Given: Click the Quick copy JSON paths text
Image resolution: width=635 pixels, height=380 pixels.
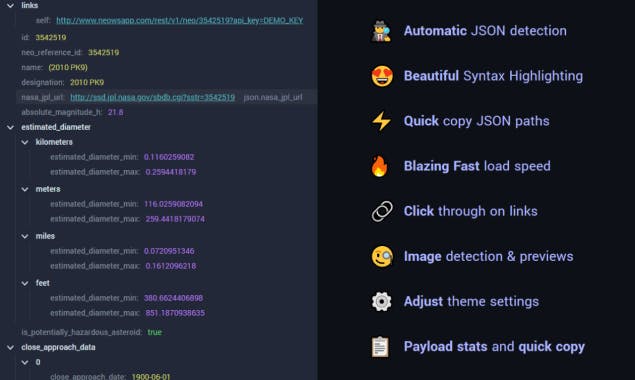Looking at the screenshot, I should 476,121.
